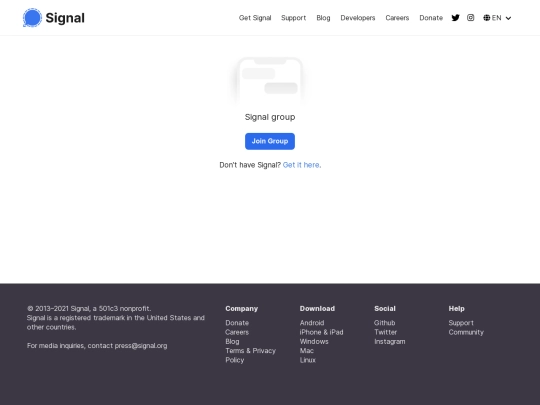The image size is (540, 405).
Task: Open the footer Donate link
Action: (x=237, y=323)
